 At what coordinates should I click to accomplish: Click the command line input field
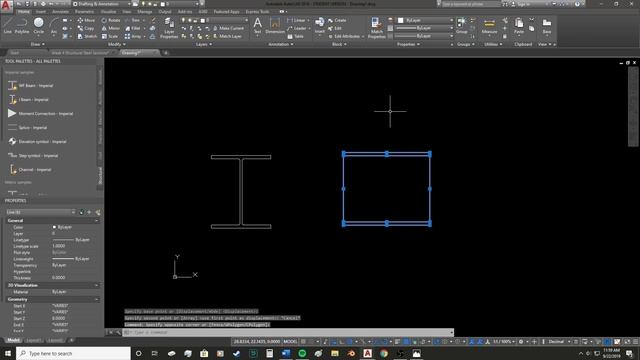[x=288, y=332]
